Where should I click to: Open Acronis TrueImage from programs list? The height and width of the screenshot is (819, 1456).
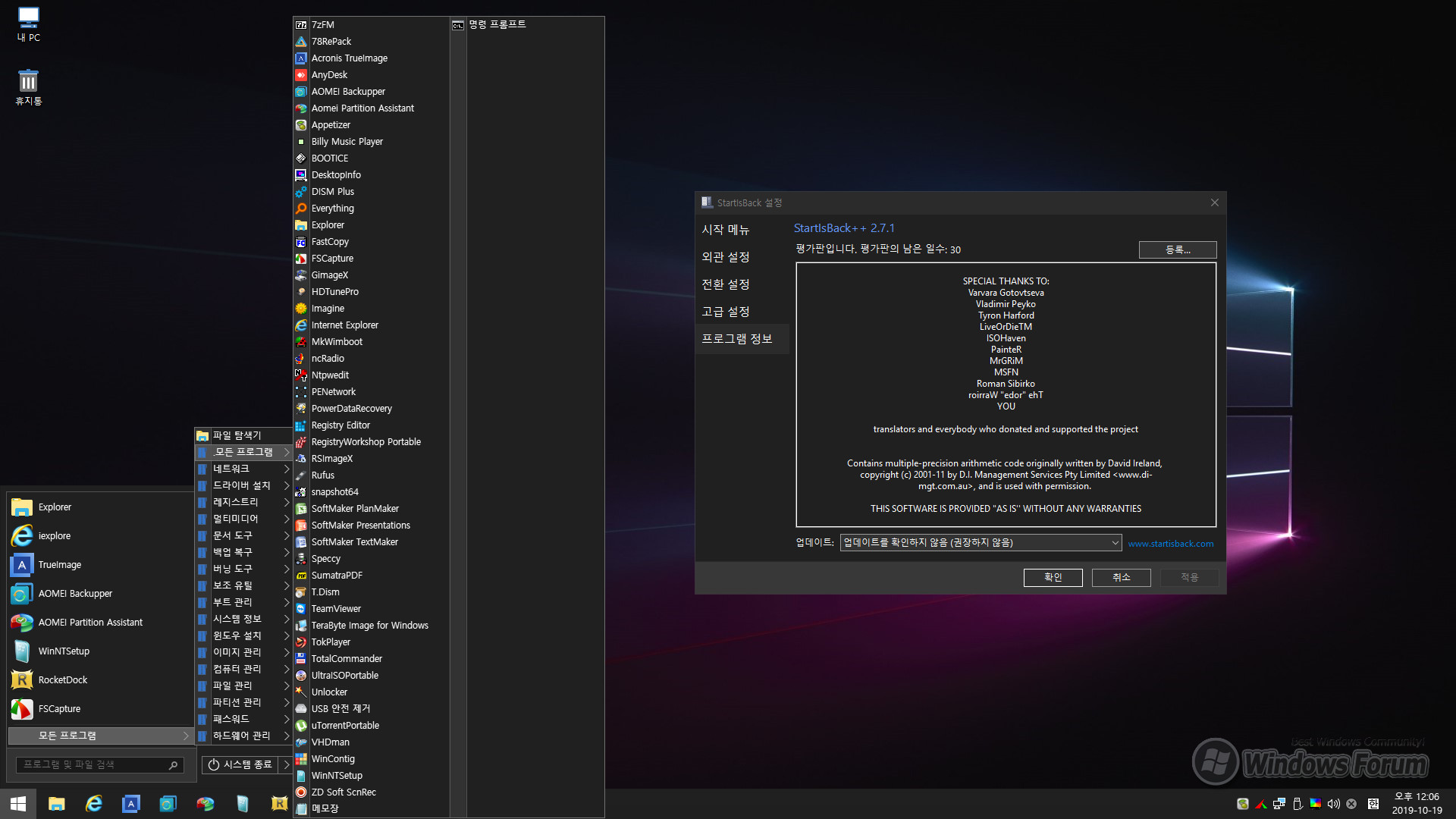point(372,58)
